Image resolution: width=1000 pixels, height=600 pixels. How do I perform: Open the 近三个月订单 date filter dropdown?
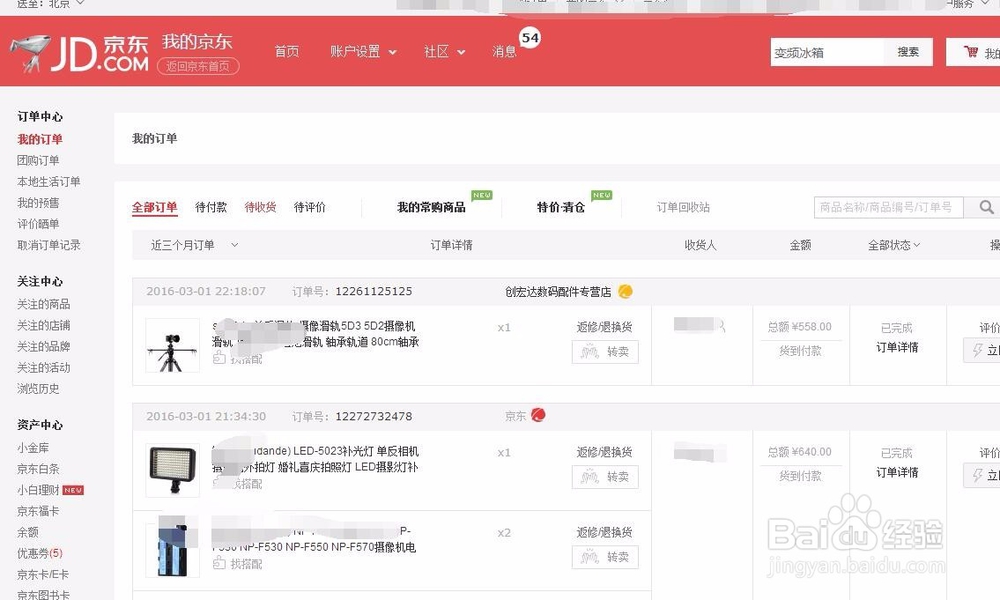pyautogui.click(x=196, y=243)
